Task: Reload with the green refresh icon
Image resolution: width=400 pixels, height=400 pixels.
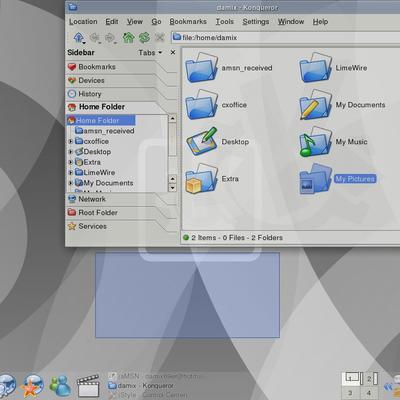Action: [x=144, y=37]
